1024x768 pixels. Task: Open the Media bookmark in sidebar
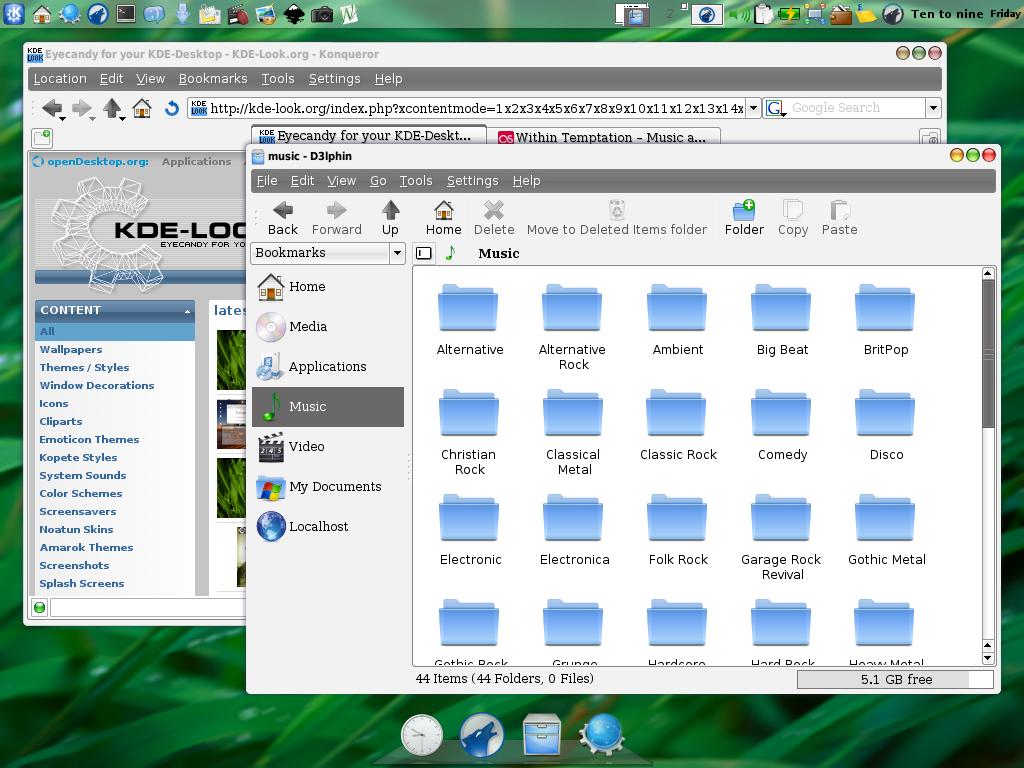pos(328,327)
